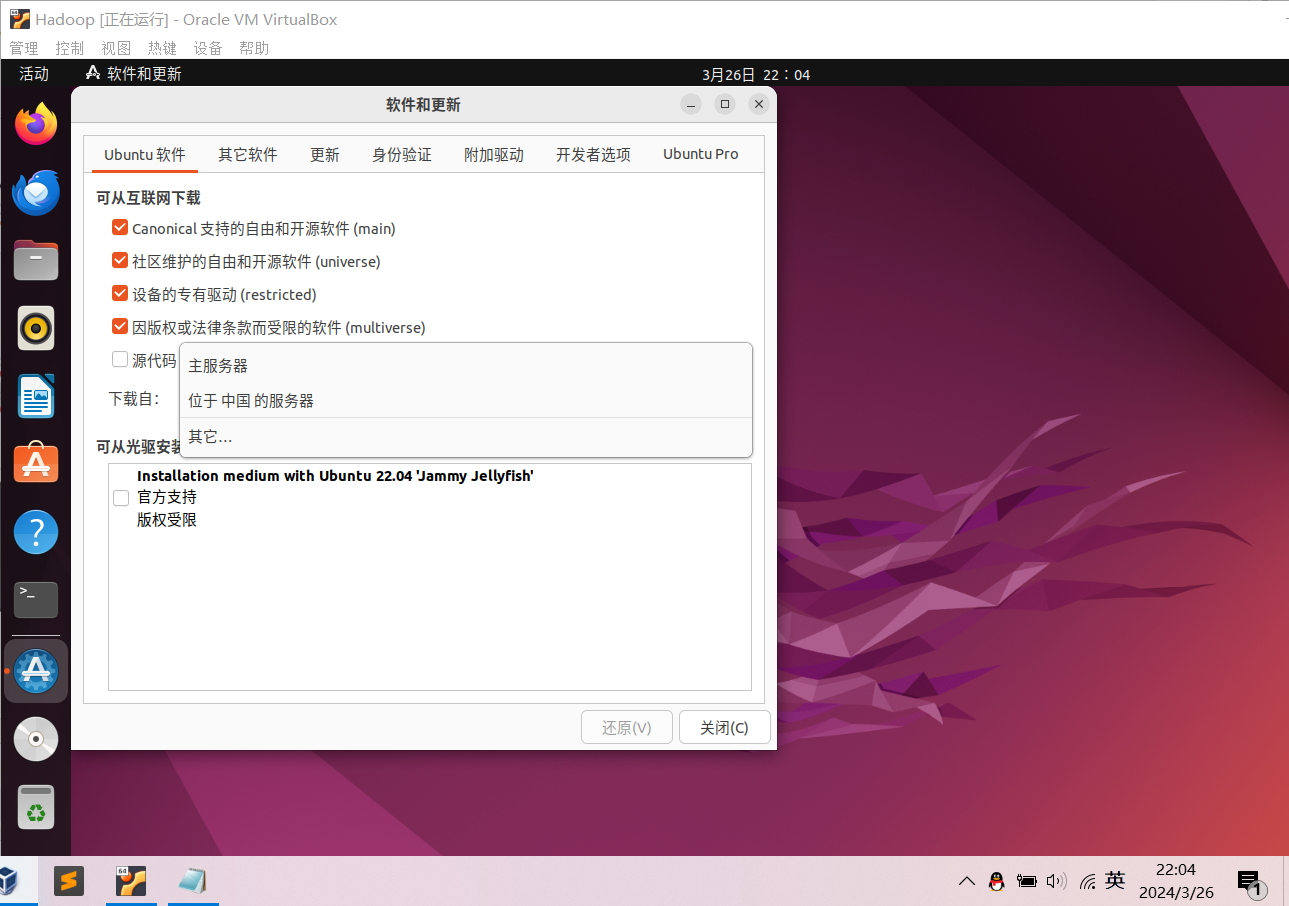Choose 其它… server option
This screenshot has width=1289, height=906.
(465, 437)
